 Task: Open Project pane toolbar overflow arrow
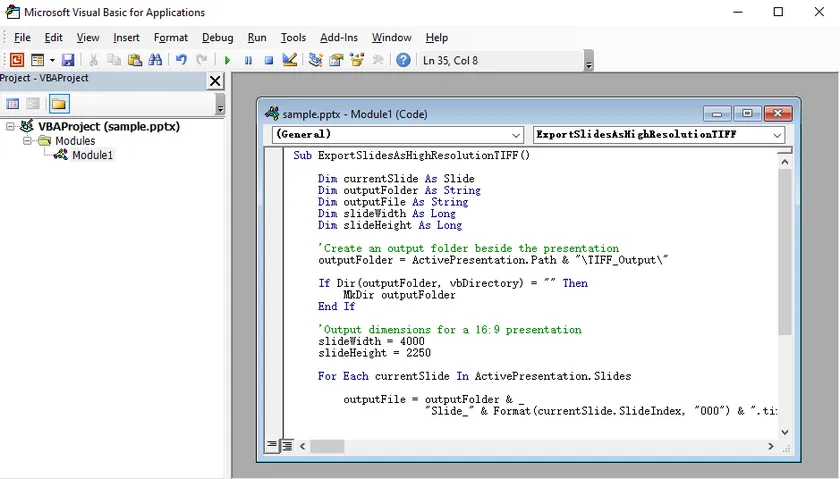[x=220, y=104]
